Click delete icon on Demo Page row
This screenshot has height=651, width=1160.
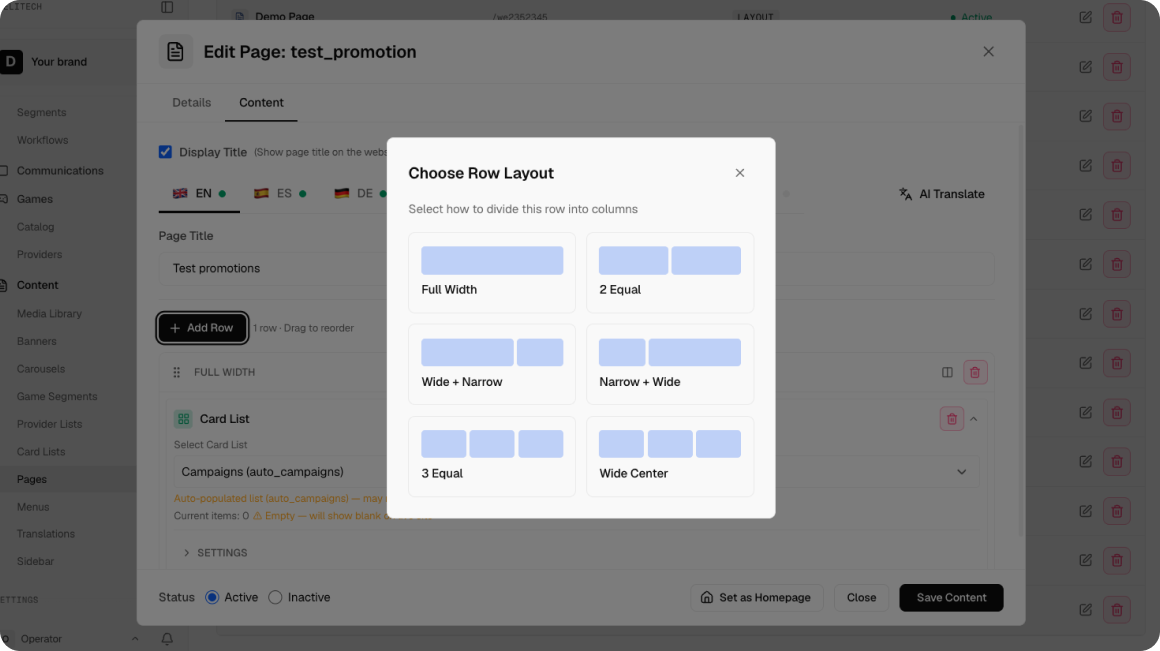point(1117,17)
